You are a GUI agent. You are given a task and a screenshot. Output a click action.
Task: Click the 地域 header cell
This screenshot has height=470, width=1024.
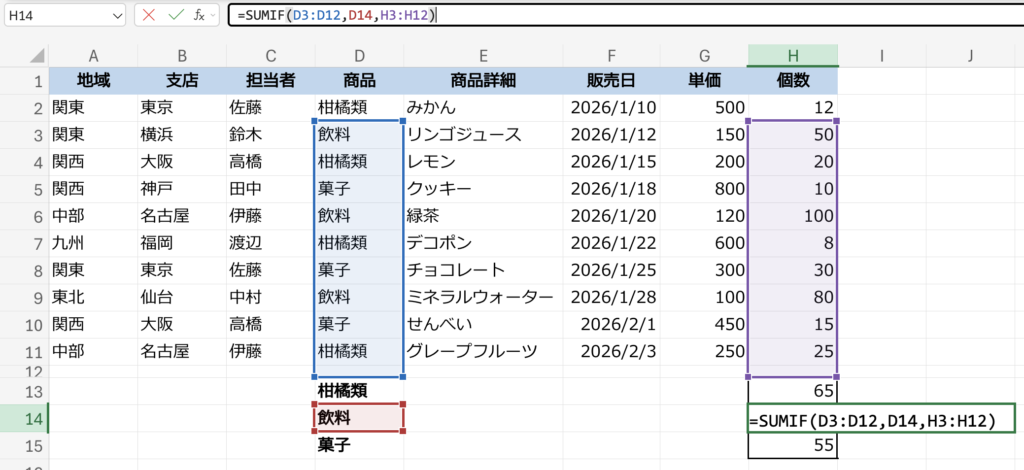click(x=92, y=81)
